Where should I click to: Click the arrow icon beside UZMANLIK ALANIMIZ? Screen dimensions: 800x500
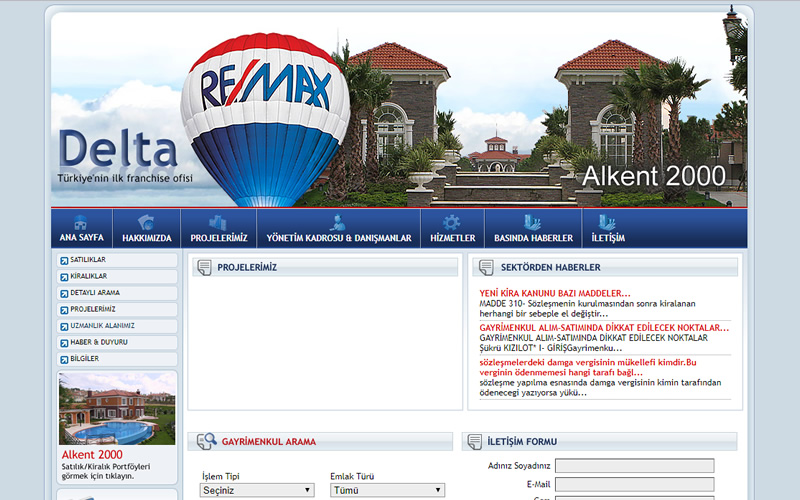(64, 327)
